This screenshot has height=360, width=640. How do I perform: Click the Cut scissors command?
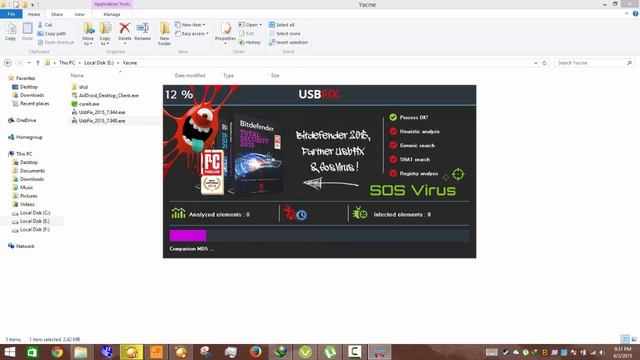pos(45,25)
